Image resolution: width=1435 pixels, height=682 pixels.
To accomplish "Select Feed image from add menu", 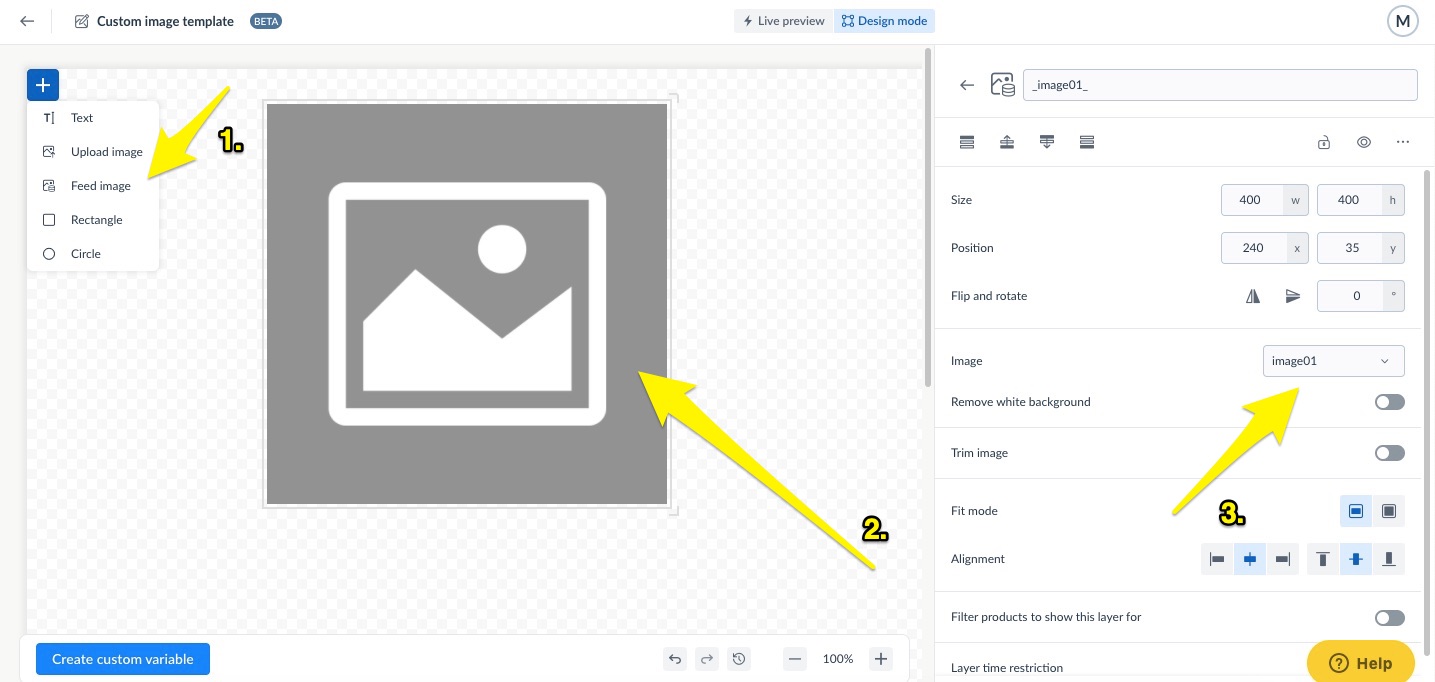I will [x=100, y=186].
